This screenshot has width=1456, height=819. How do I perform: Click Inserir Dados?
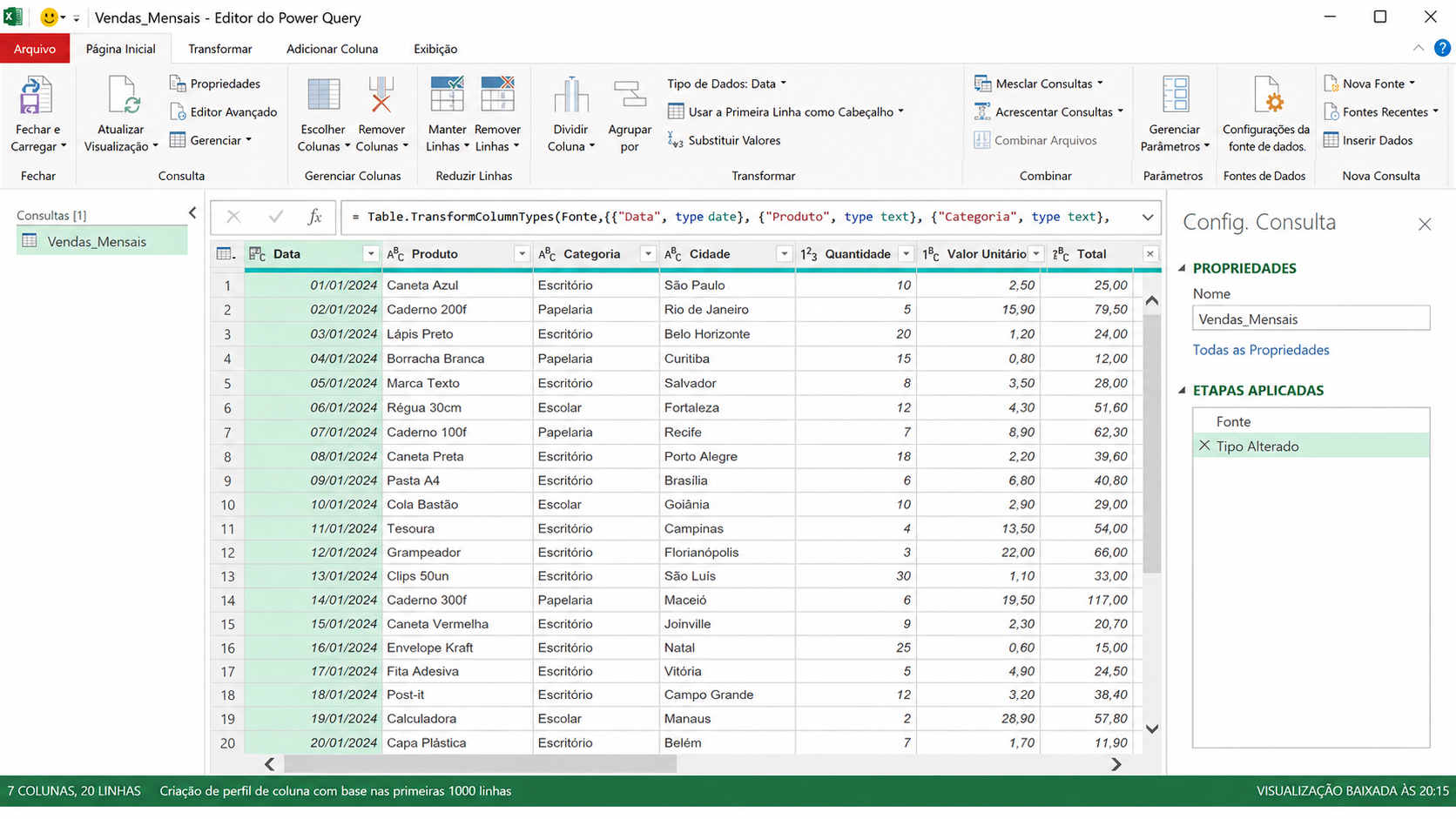coord(1368,140)
